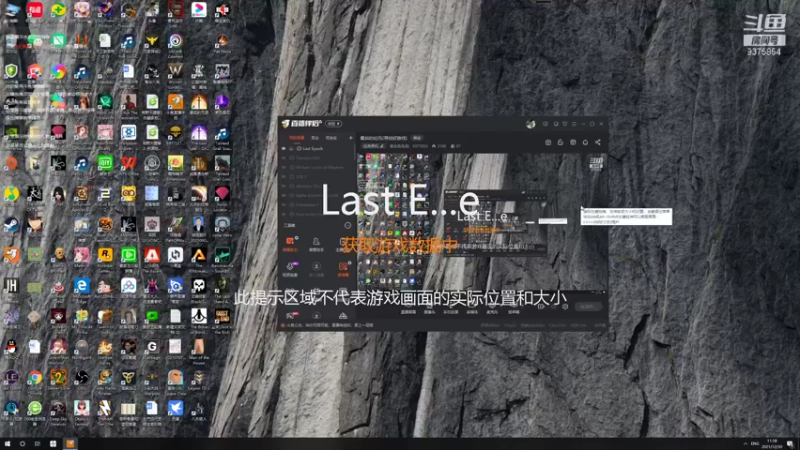
Task: Open the red A desktop icon
Action: [x=152, y=255]
